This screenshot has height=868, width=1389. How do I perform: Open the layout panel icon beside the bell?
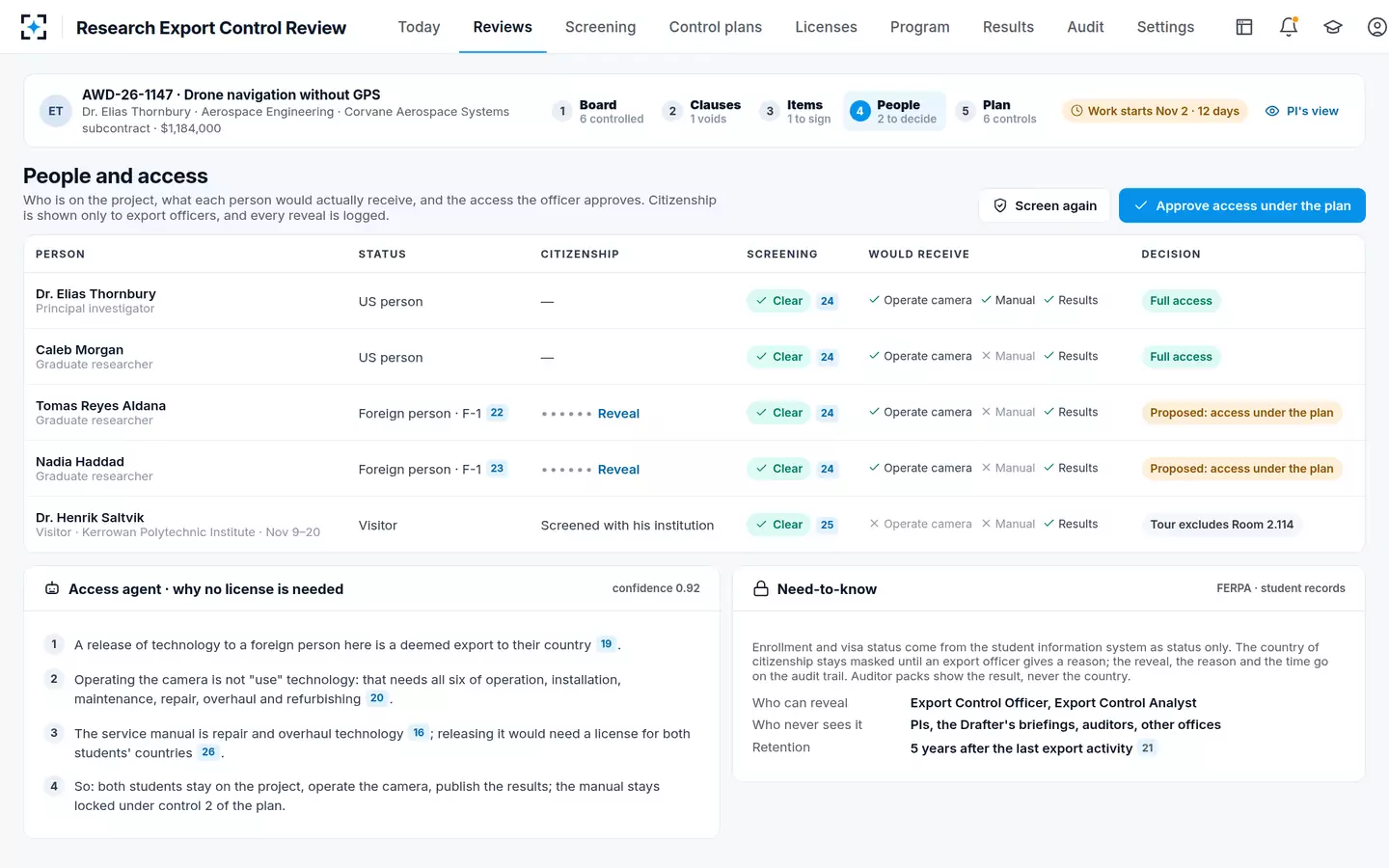1244,27
